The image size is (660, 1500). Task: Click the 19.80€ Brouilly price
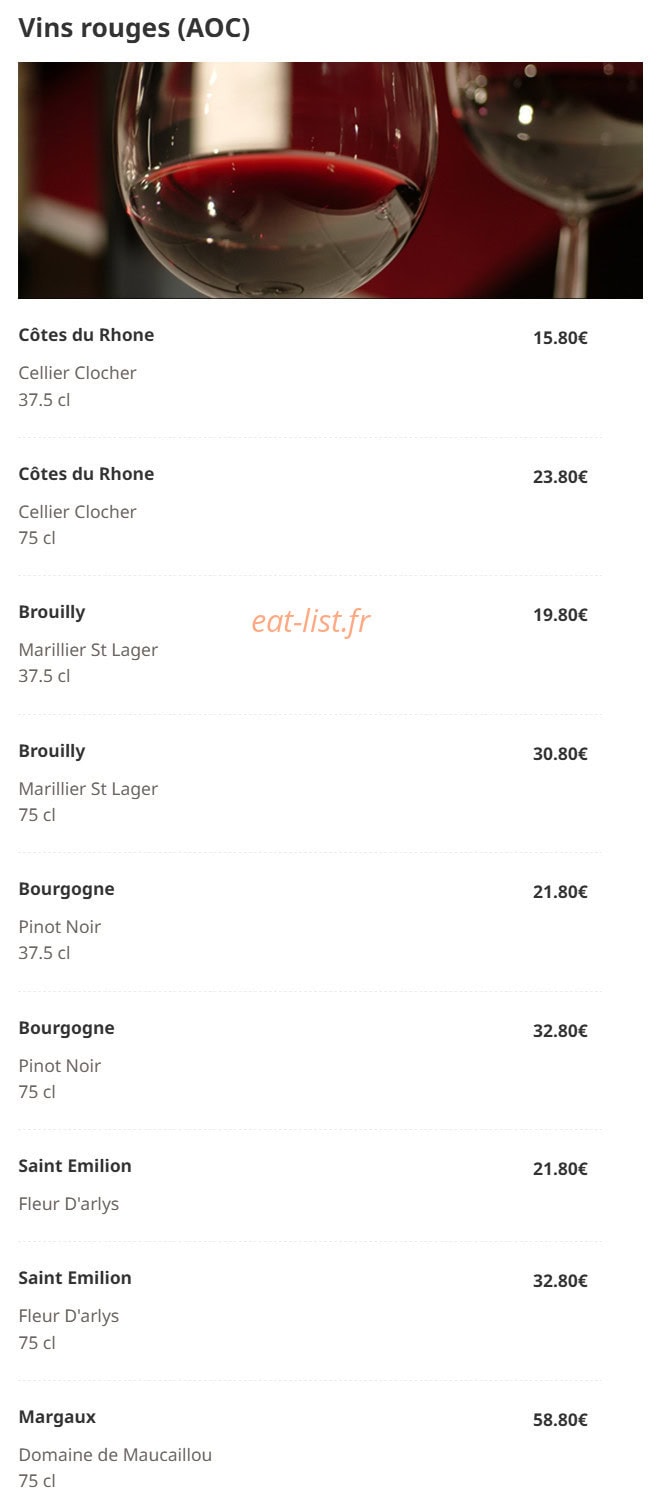pyautogui.click(x=560, y=615)
